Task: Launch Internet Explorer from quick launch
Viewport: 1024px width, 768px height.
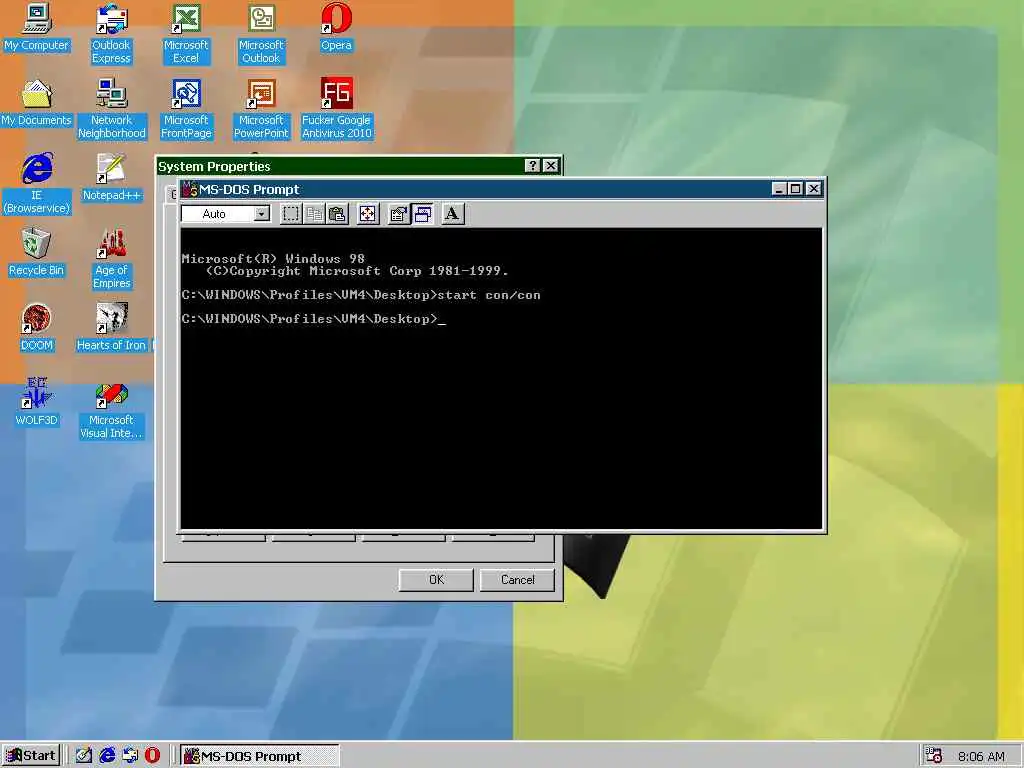Action: click(x=107, y=756)
